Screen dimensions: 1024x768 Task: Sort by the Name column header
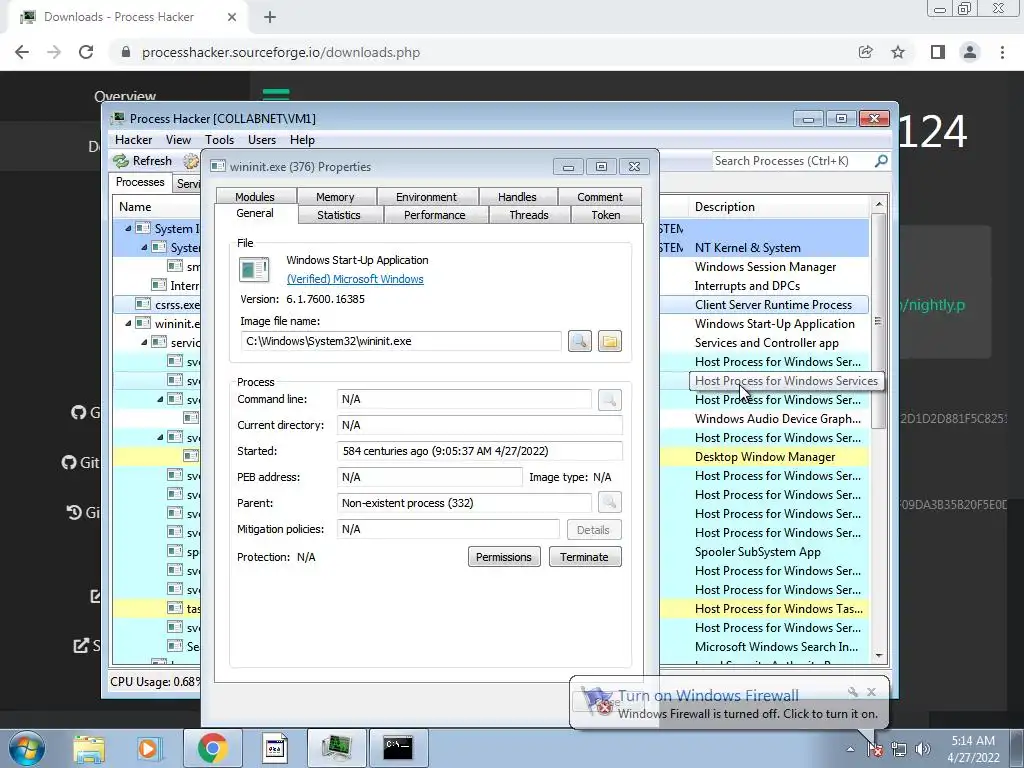click(157, 206)
